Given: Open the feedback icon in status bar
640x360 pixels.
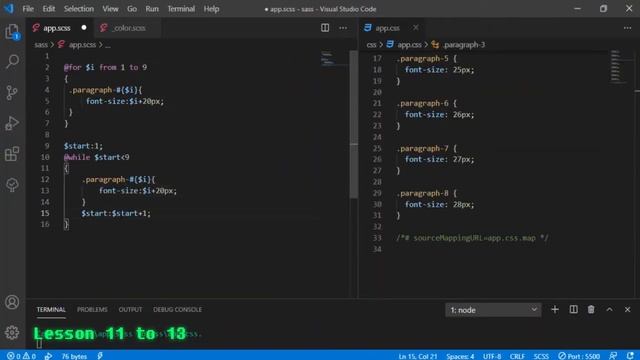Looking at the screenshot, I should (613, 356).
